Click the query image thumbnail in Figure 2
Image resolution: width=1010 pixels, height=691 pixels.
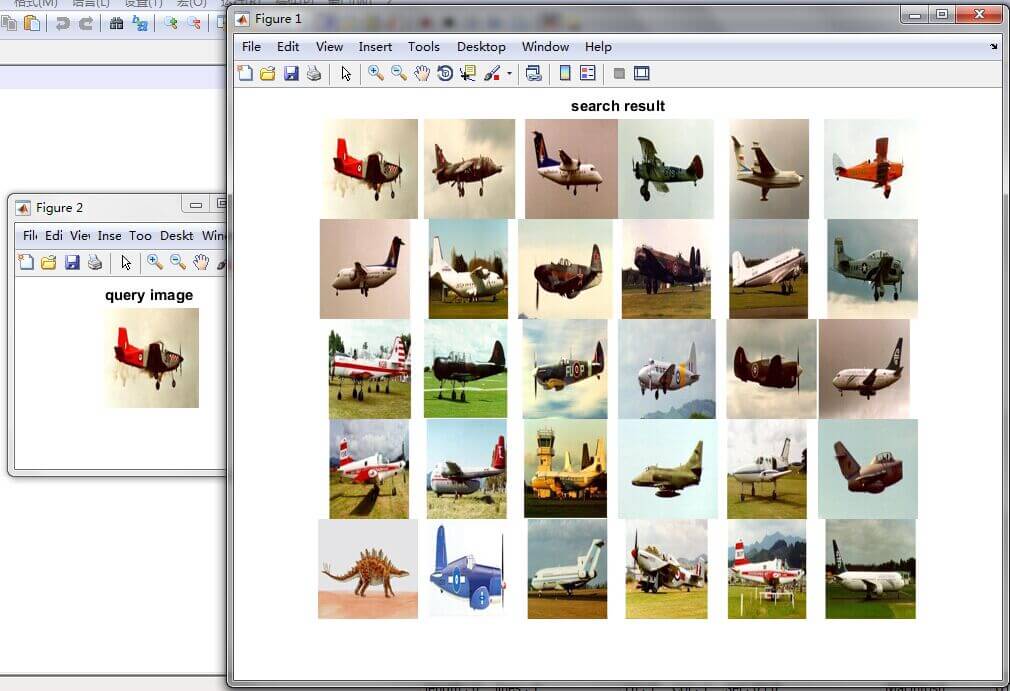150,360
